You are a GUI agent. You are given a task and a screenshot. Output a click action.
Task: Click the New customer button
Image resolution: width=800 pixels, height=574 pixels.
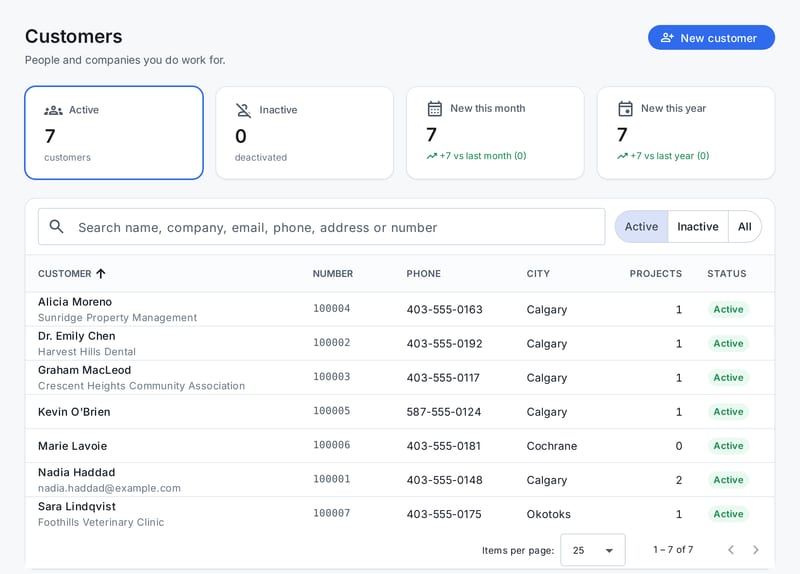point(711,38)
